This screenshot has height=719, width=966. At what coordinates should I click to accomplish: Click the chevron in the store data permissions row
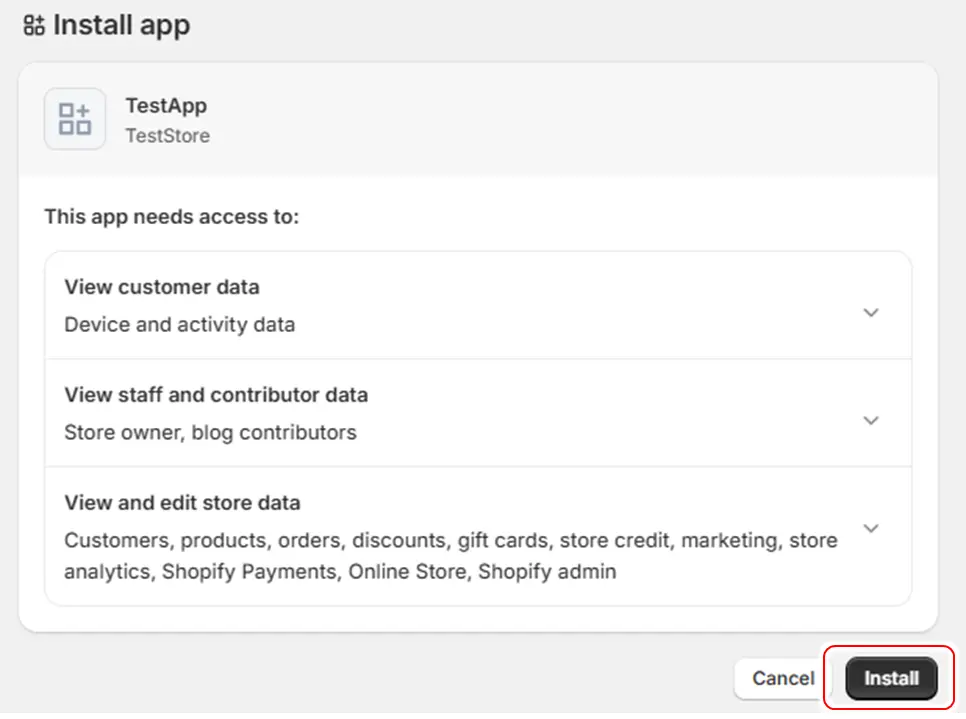pos(870,526)
